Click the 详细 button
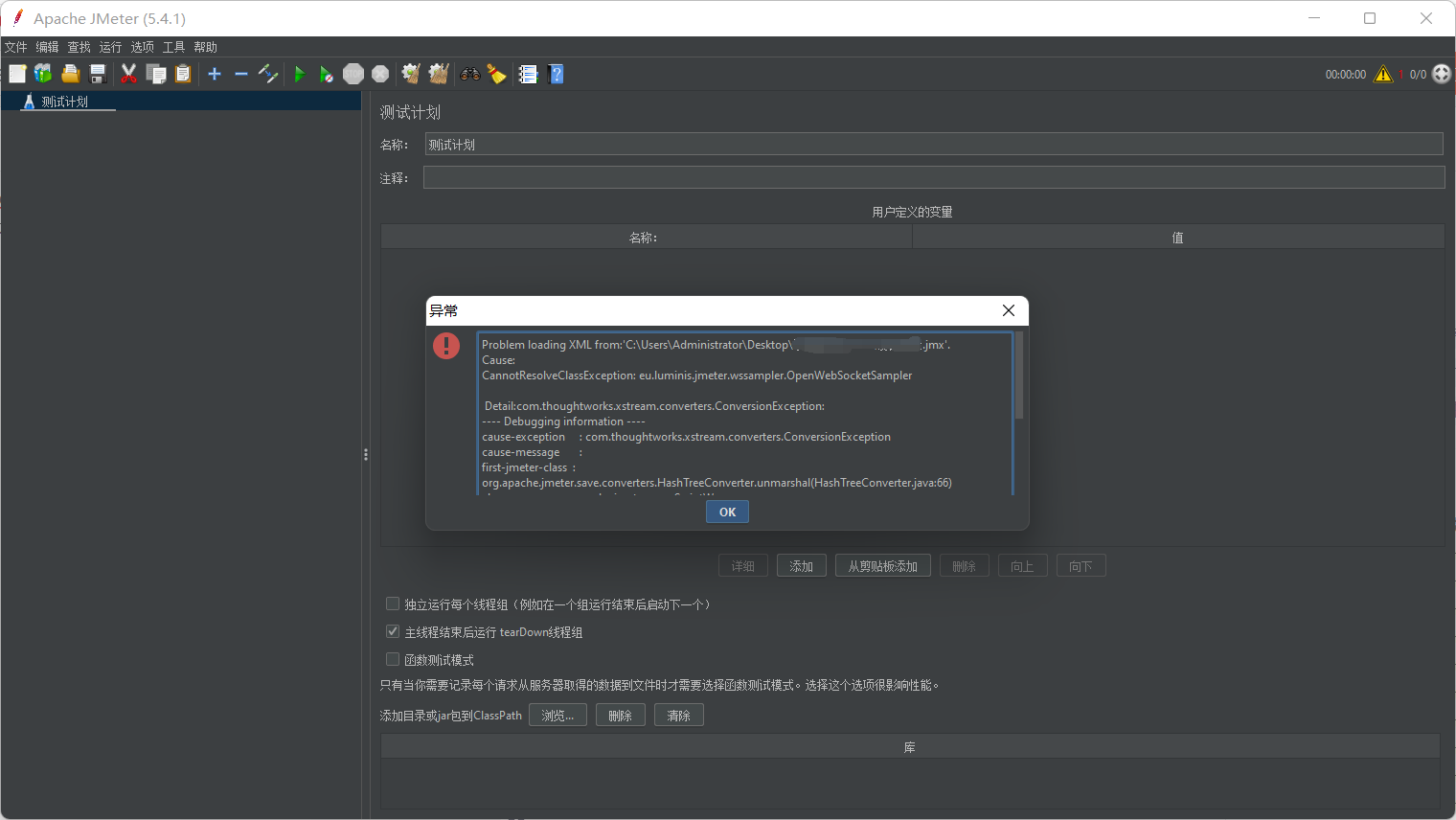 [x=743, y=566]
